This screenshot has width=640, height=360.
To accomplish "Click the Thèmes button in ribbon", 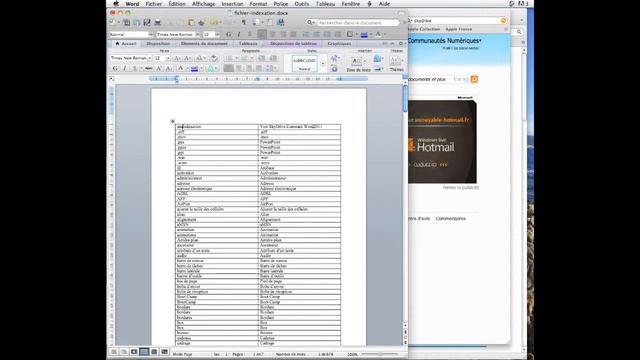I will (x=396, y=64).
